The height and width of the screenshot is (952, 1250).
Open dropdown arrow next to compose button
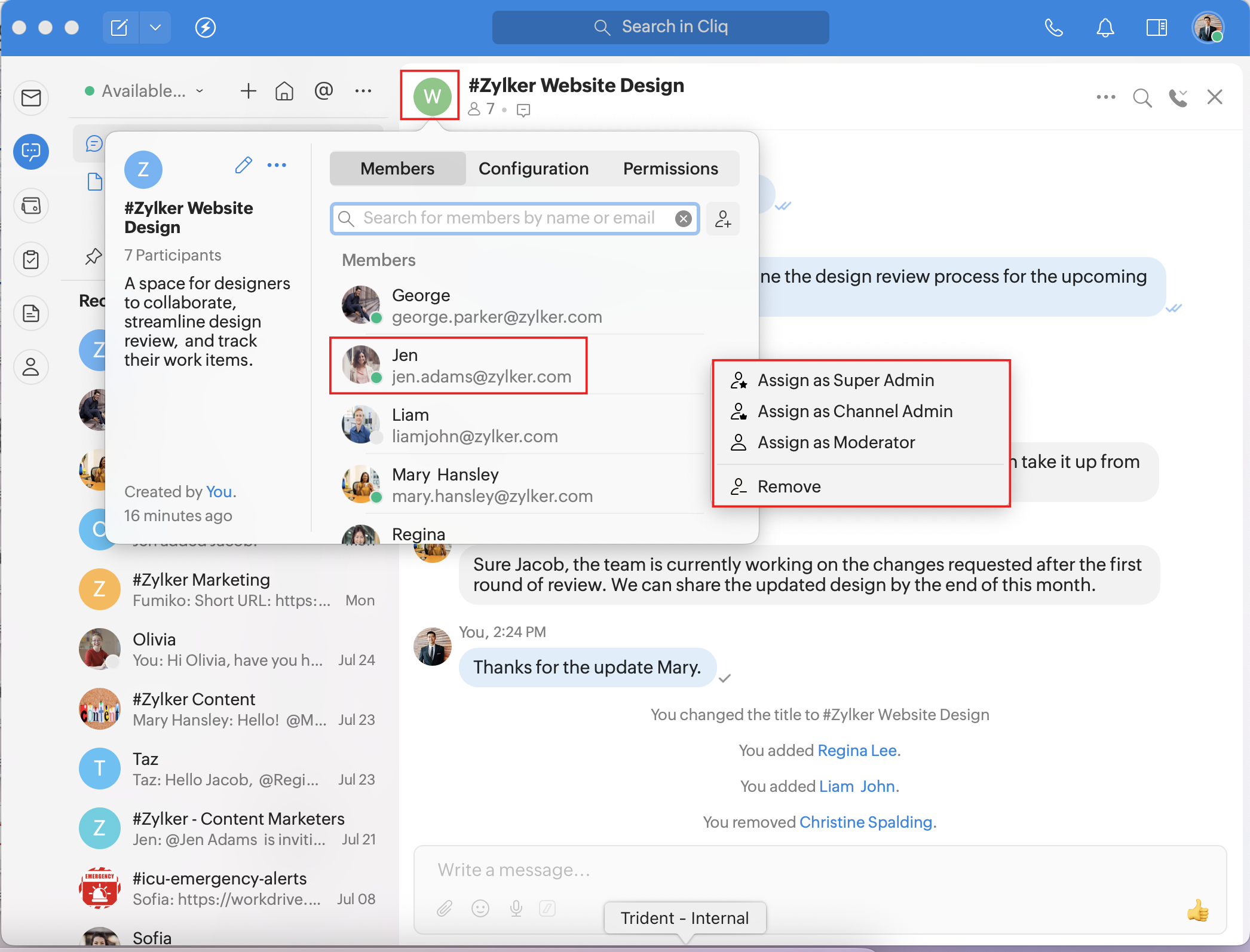[x=155, y=27]
